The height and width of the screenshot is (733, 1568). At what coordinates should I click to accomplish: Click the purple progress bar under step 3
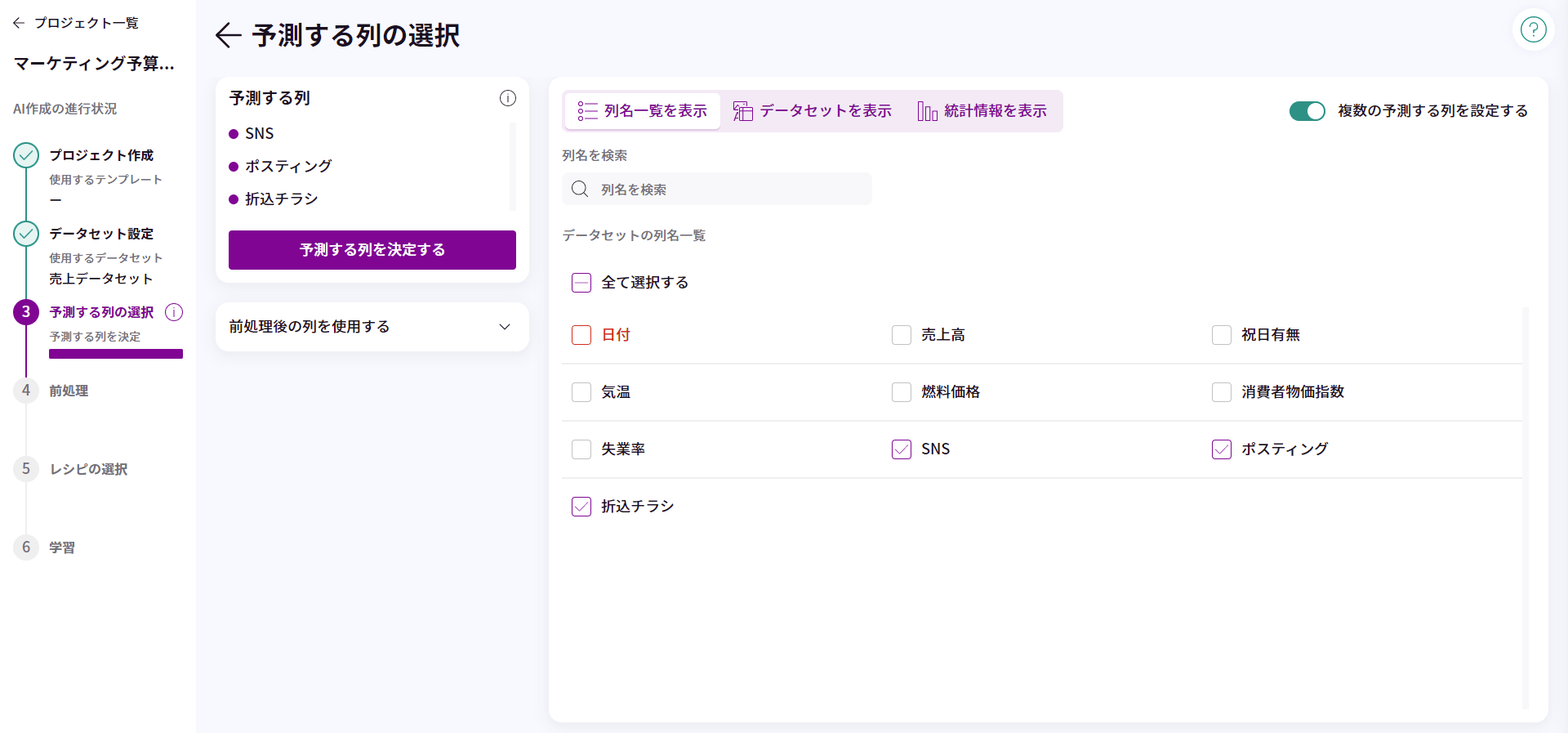(116, 354)
